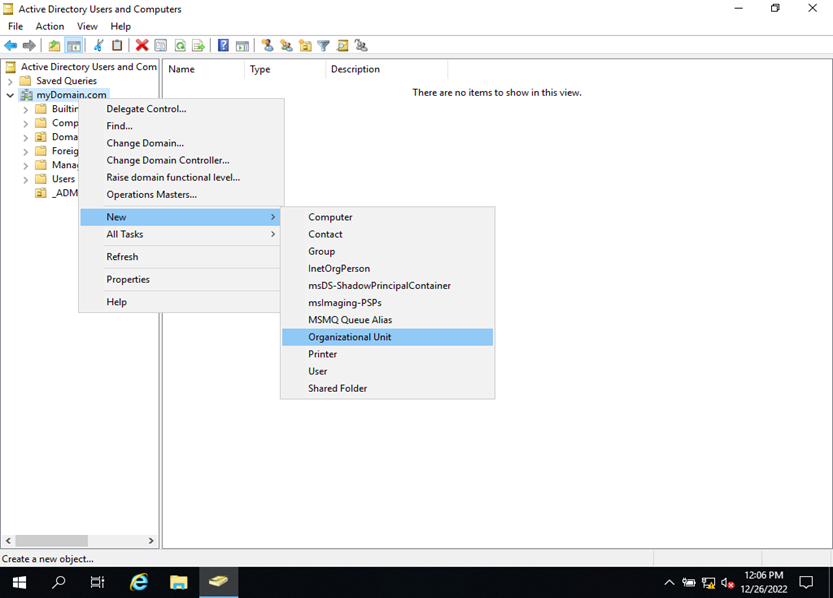Click the Active Directory title bar icon

[x=8, y=9]
